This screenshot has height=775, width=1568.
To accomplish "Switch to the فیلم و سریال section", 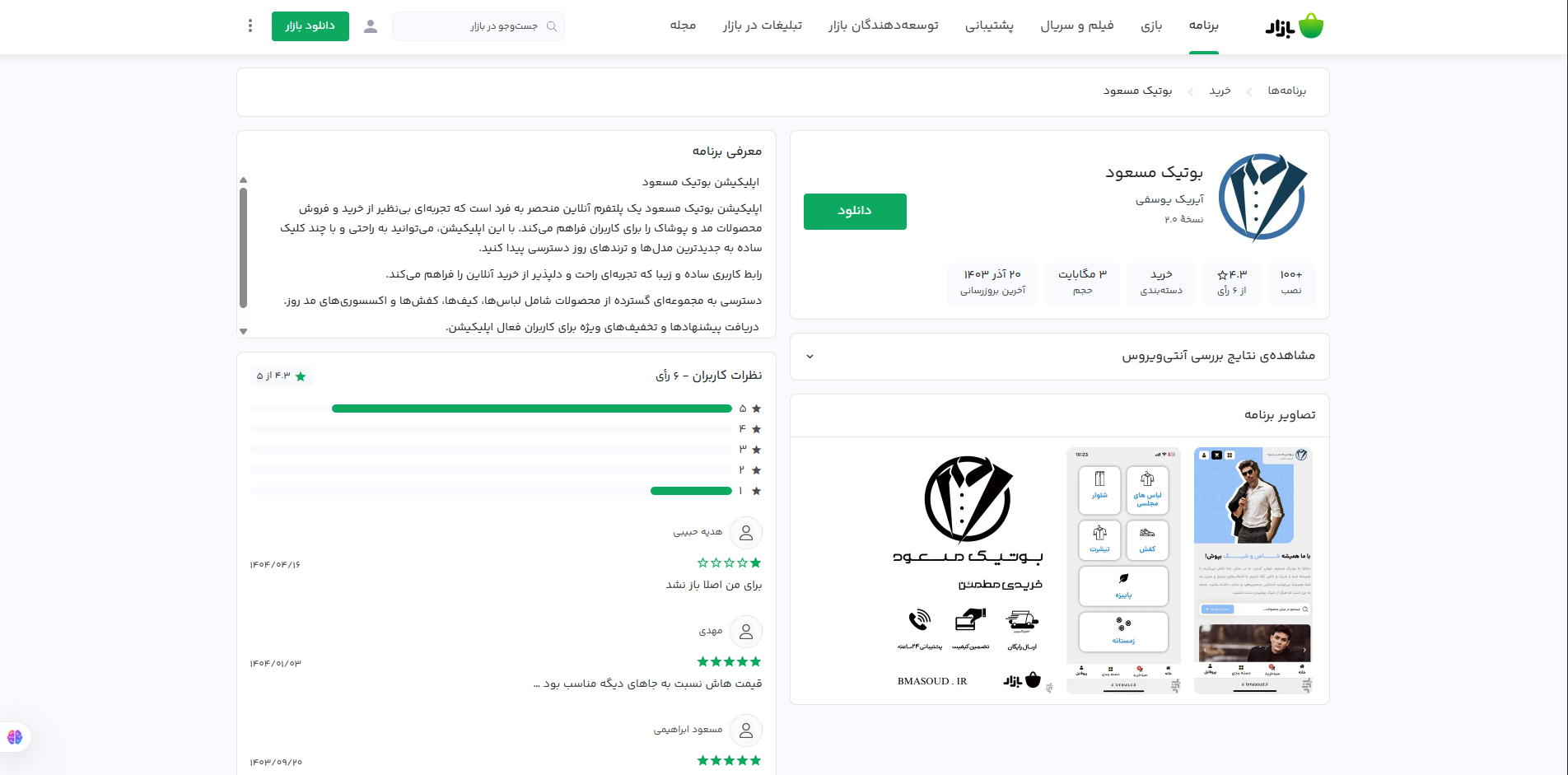I will click(x=1076, y=26).
